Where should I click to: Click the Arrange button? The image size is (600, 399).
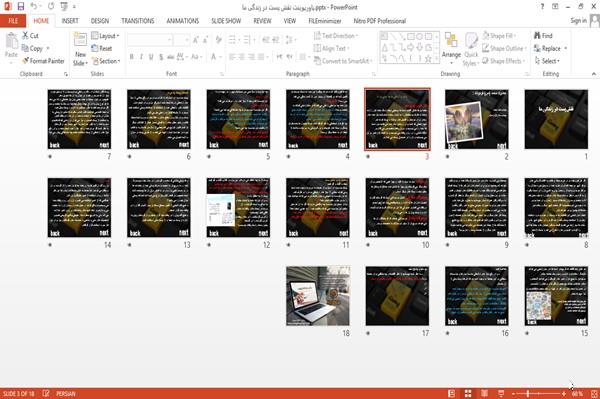pos(451,48)
